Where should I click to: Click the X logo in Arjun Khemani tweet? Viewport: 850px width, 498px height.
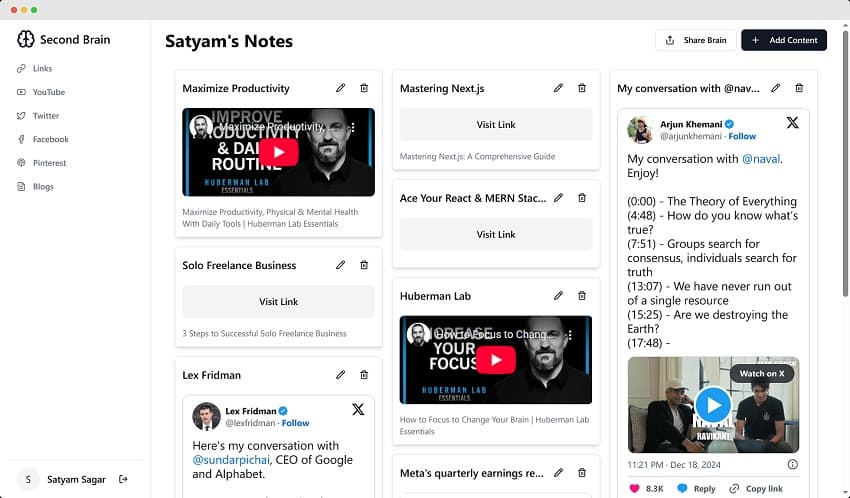[x=793, y=122]
